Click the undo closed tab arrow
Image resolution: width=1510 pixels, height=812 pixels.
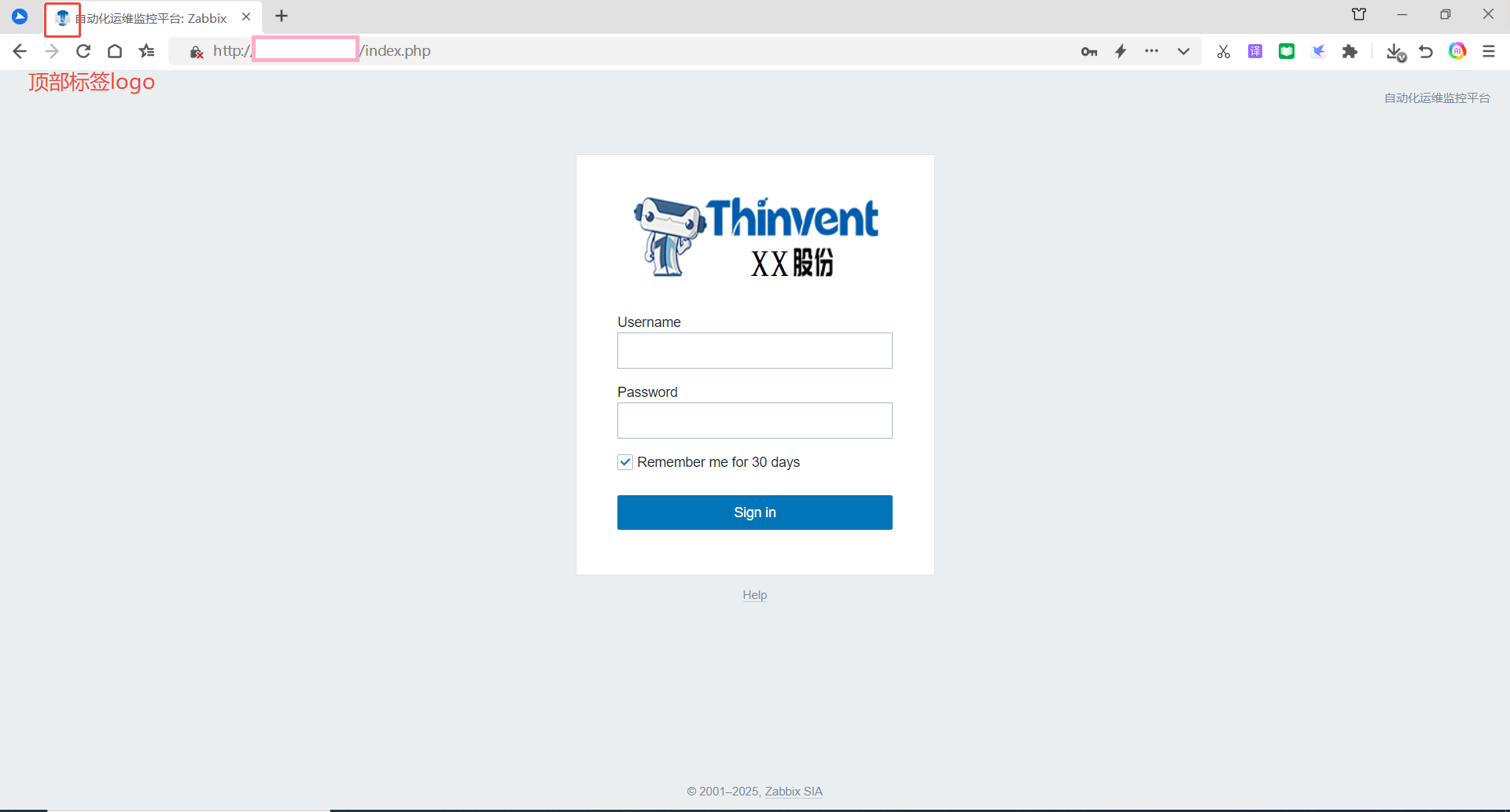tap(1426, 51)
